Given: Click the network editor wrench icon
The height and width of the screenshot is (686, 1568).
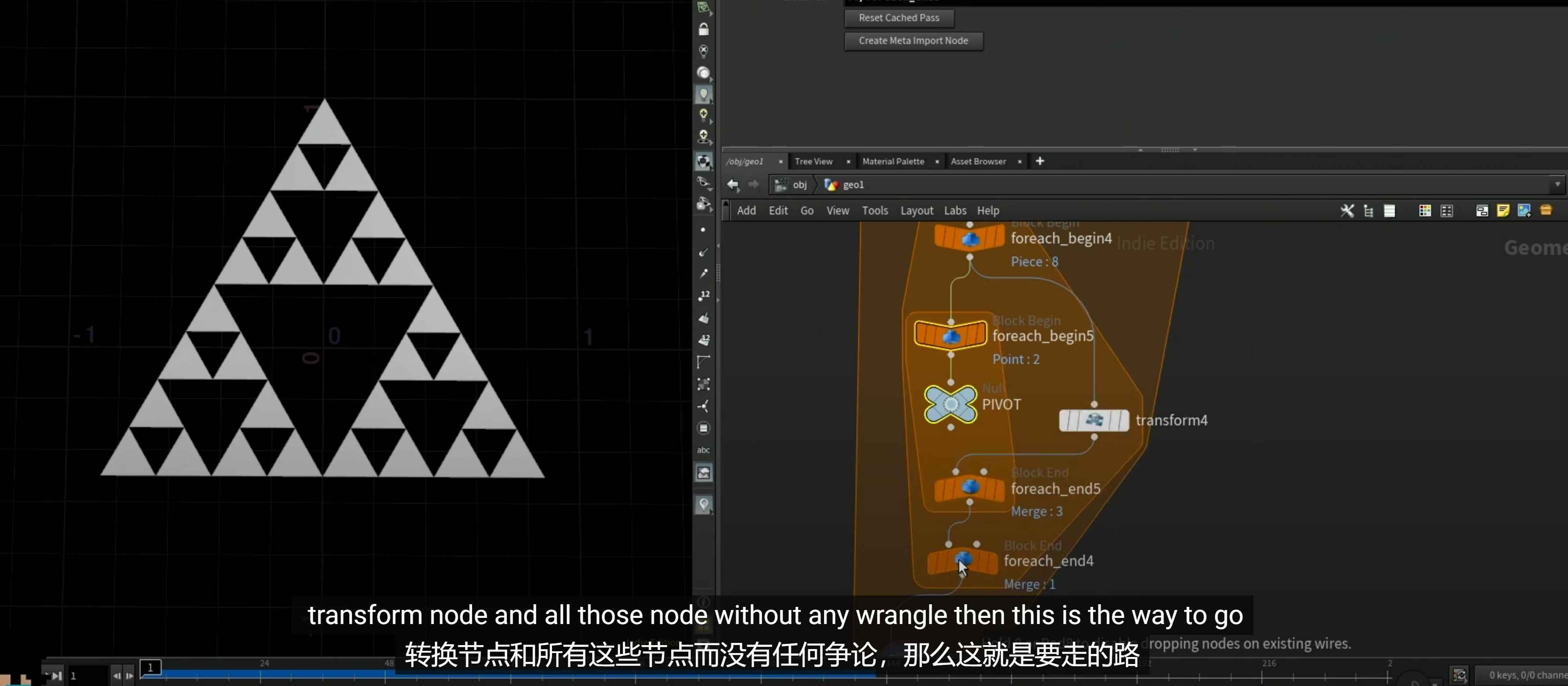Looking at the screenshot, I should tap(1347, 211).
